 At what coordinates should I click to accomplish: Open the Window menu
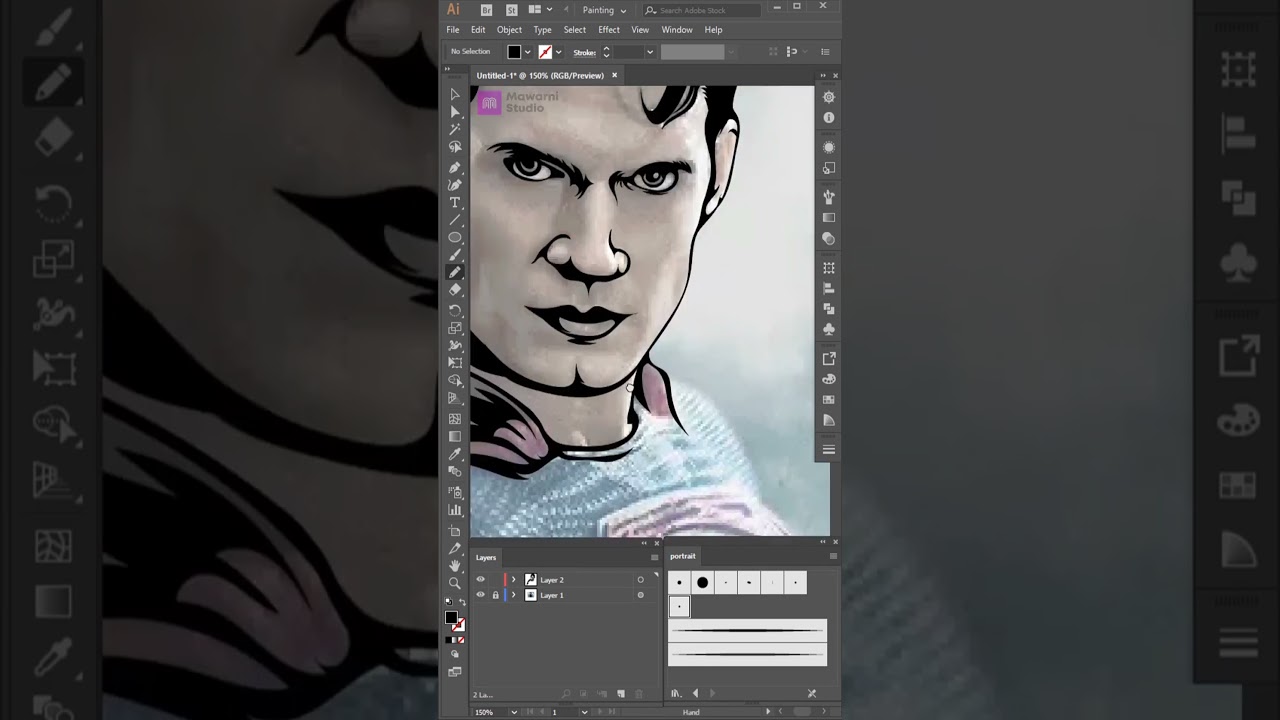[x=677, y=30]
